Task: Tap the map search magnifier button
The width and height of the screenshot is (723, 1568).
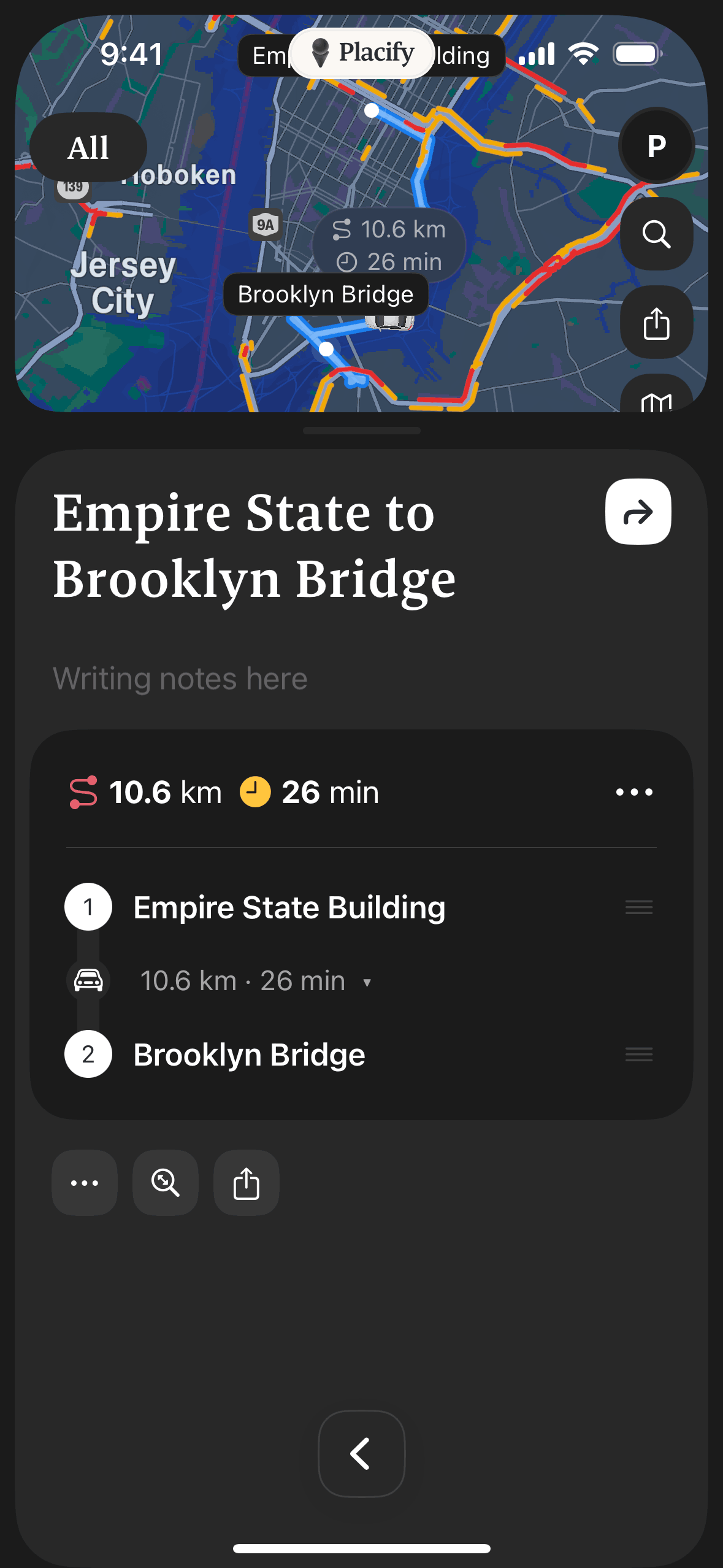Action: click(x=656, y=234)
